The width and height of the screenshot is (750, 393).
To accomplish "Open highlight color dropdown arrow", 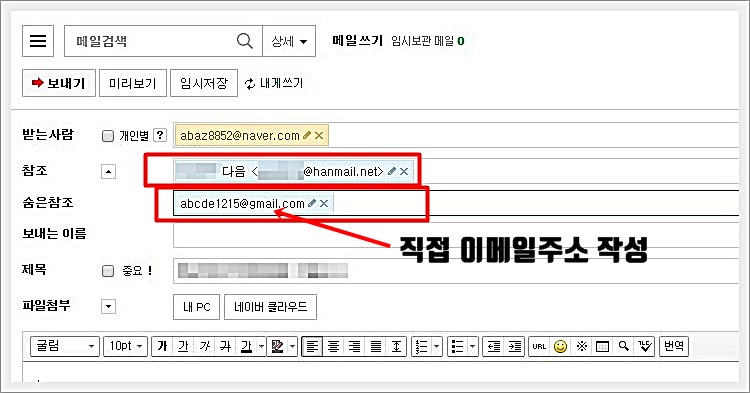I will pos(292,346).
